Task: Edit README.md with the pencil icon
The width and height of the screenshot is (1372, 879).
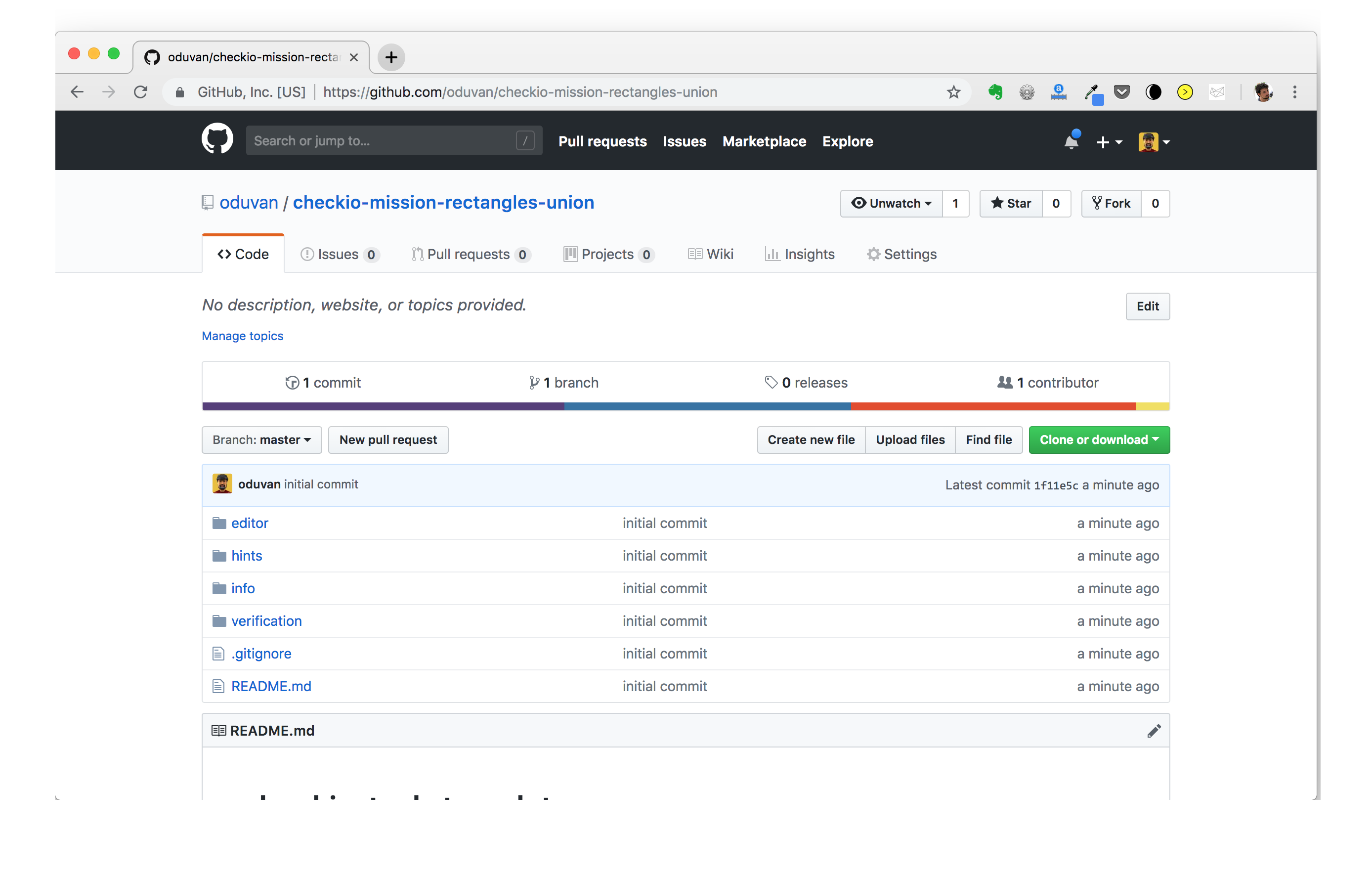Action: coord(1154,731)
